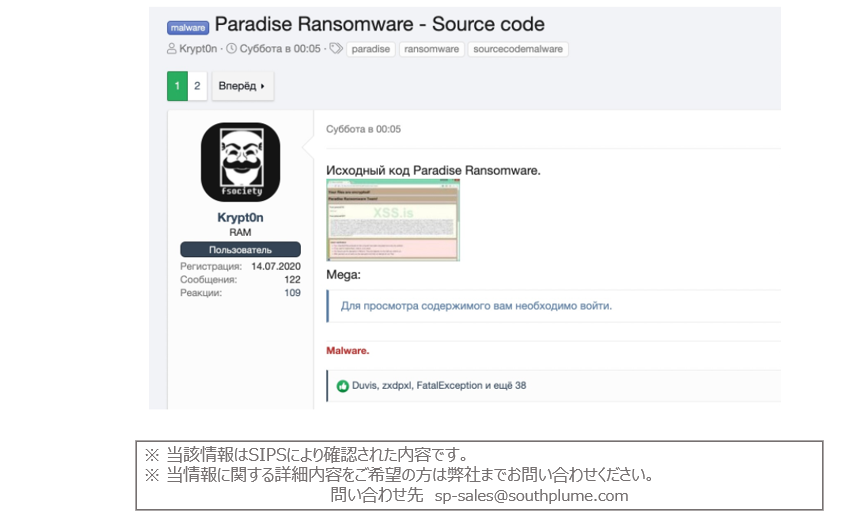This screenshot has height=519, width=845.
Task: Go to page 2 of thread
Action: coord(197,86)
